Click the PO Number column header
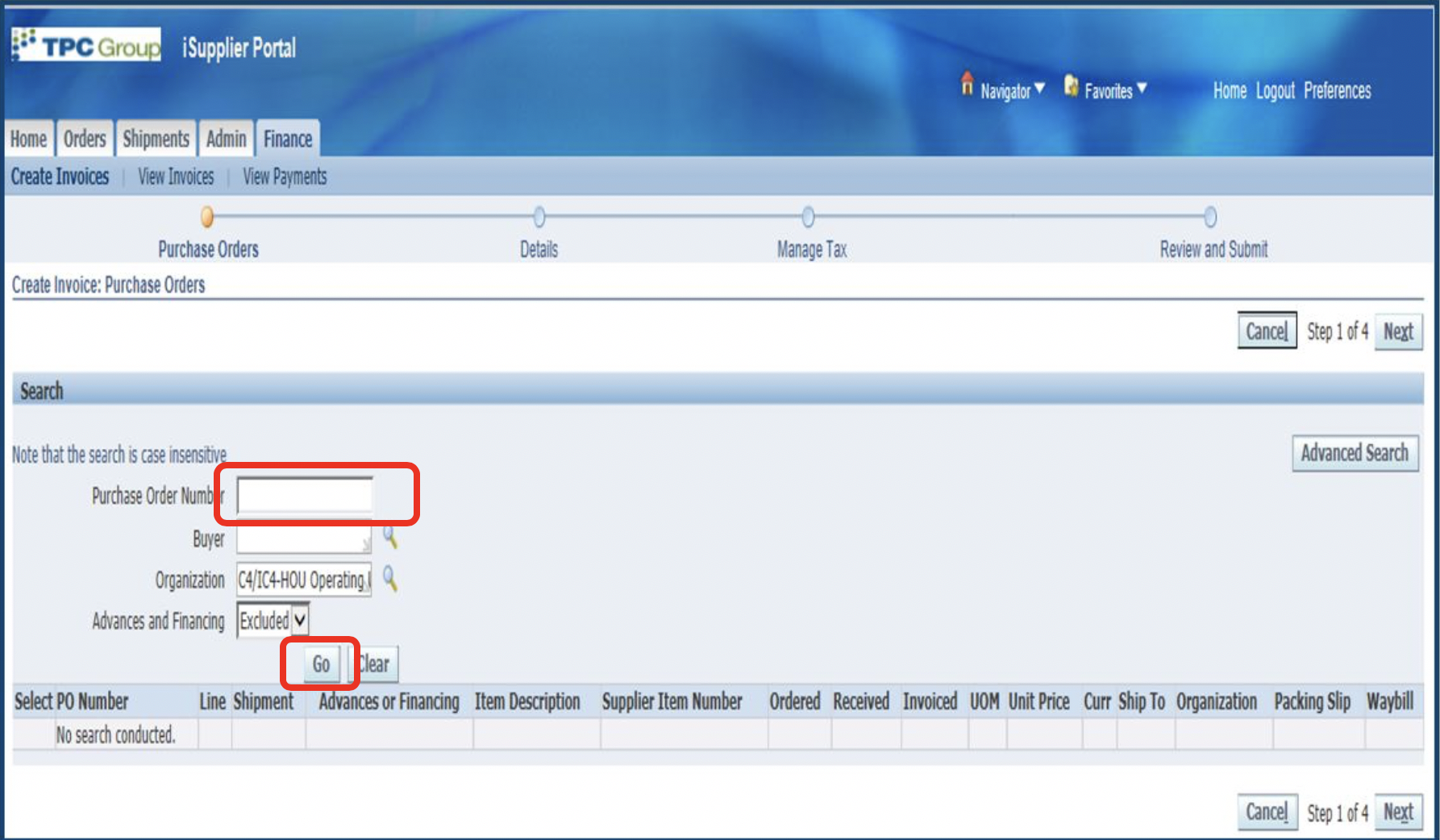The width and height of the screenshot is (1440, 840). (92, 702)
